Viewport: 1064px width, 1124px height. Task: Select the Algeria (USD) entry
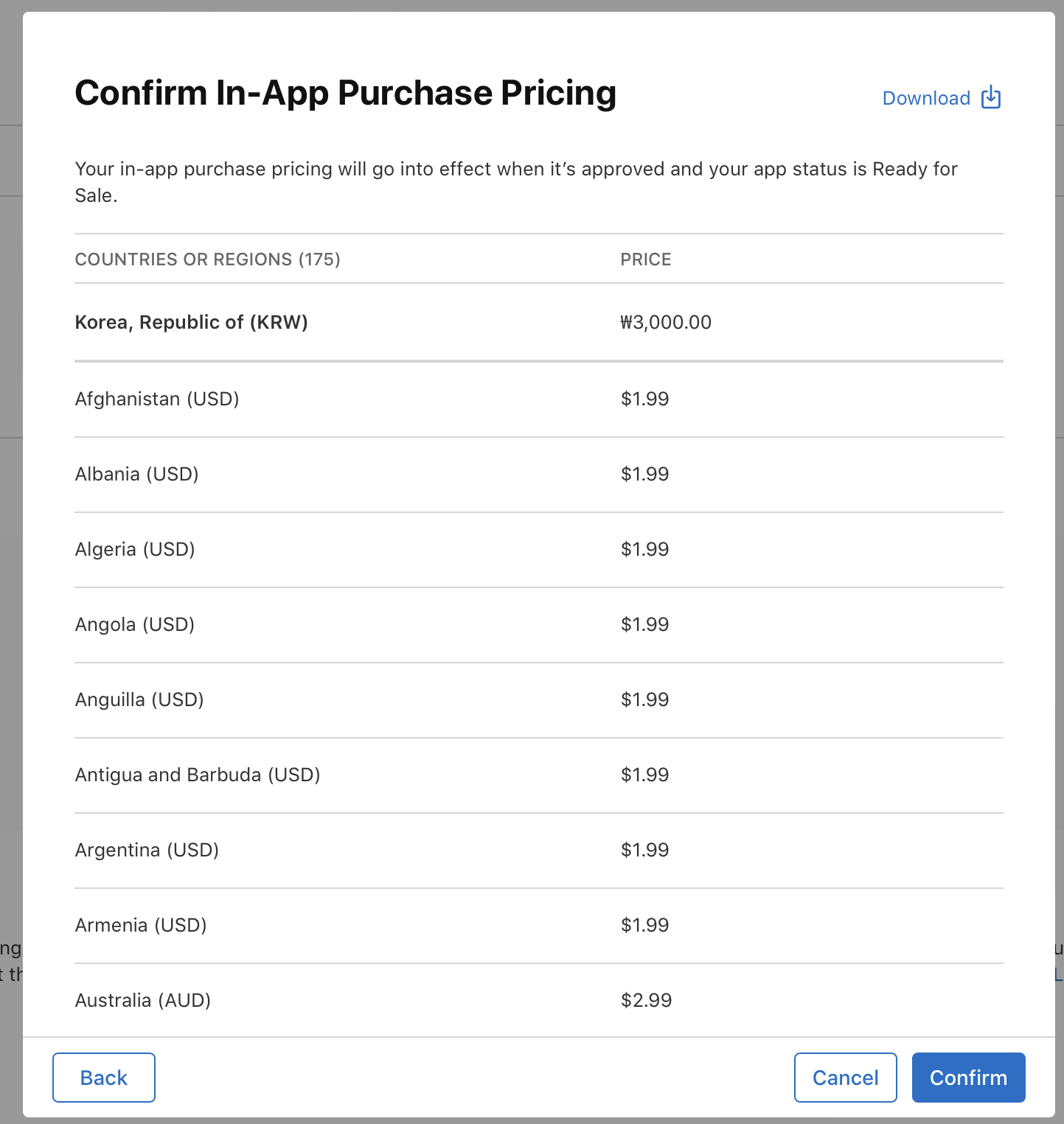click(x=135, y=549)
